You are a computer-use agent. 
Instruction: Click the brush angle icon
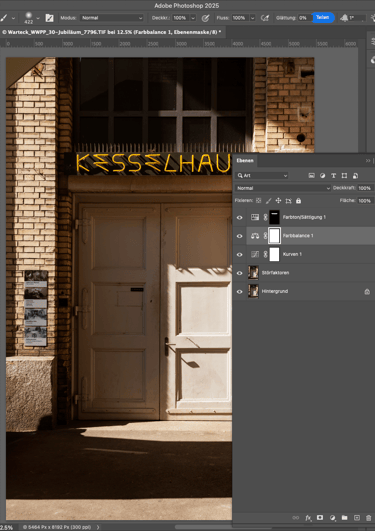pyautogui.click(x=344, y=18)
